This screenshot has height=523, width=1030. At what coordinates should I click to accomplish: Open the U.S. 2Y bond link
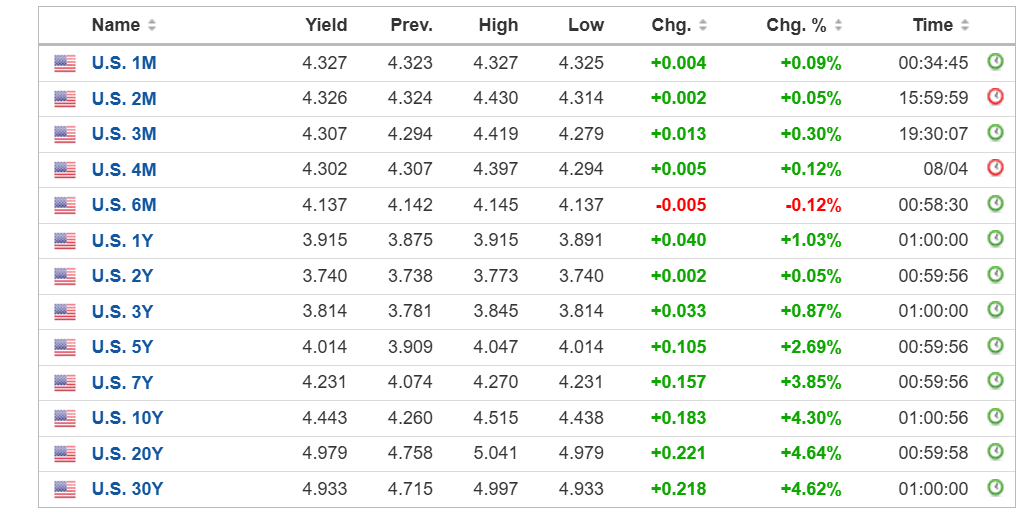pos(122,276)
